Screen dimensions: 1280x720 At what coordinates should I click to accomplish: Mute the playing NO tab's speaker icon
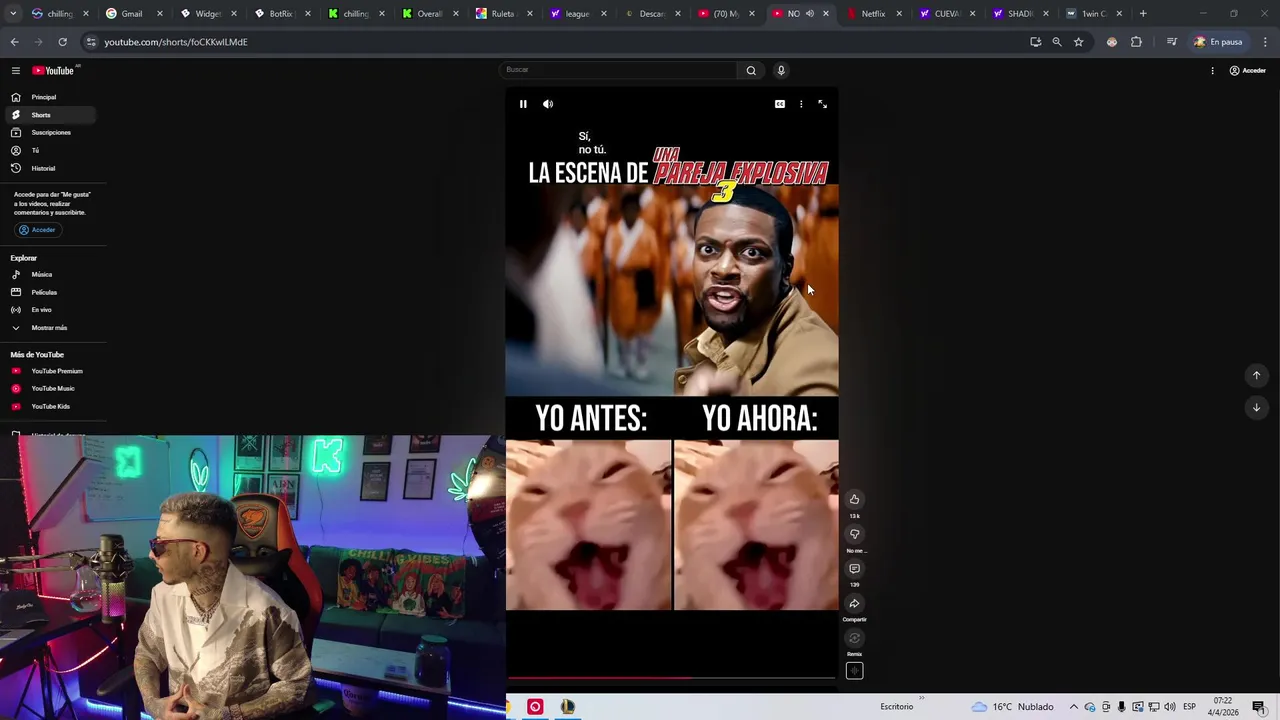coord(809,14)
